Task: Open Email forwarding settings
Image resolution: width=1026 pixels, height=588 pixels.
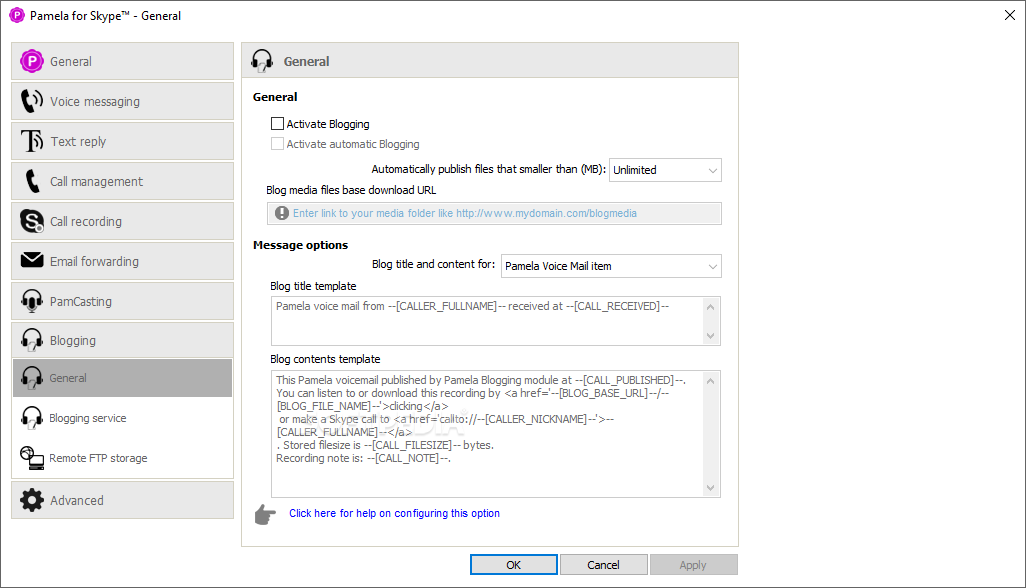Action: coord(122,261)
